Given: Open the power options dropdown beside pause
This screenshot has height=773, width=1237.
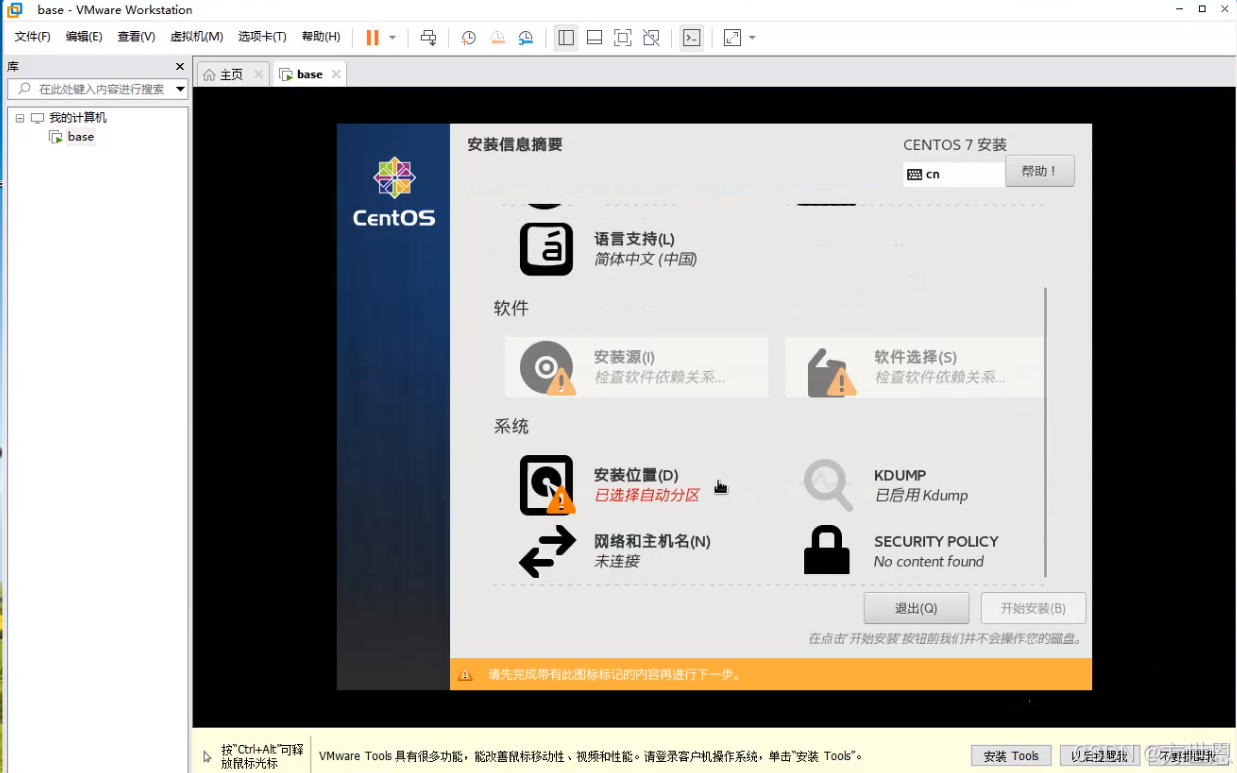Looking at the screenshot, I should tap(392, 38).
